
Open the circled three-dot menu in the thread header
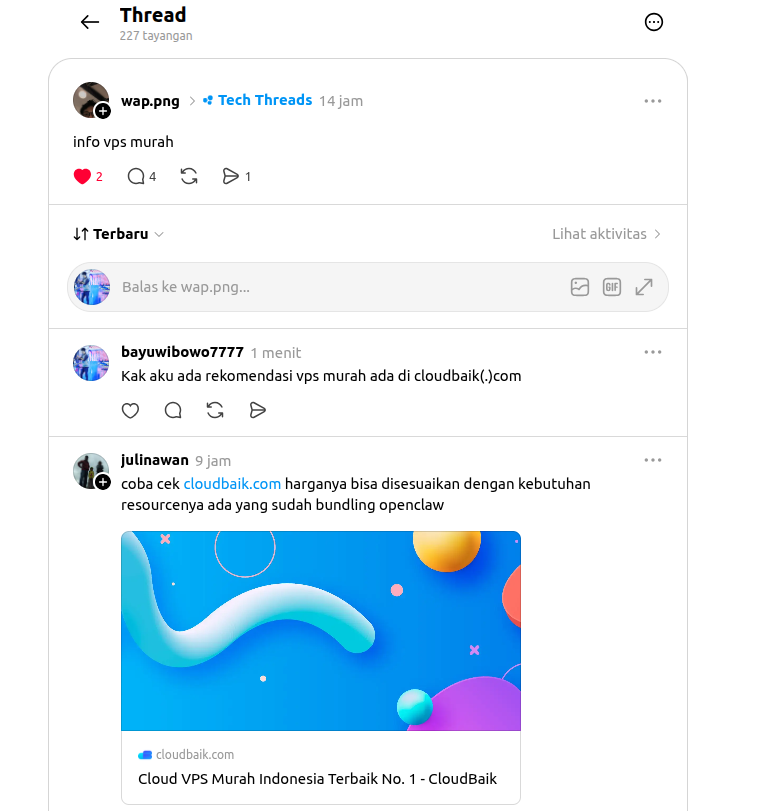654,22
